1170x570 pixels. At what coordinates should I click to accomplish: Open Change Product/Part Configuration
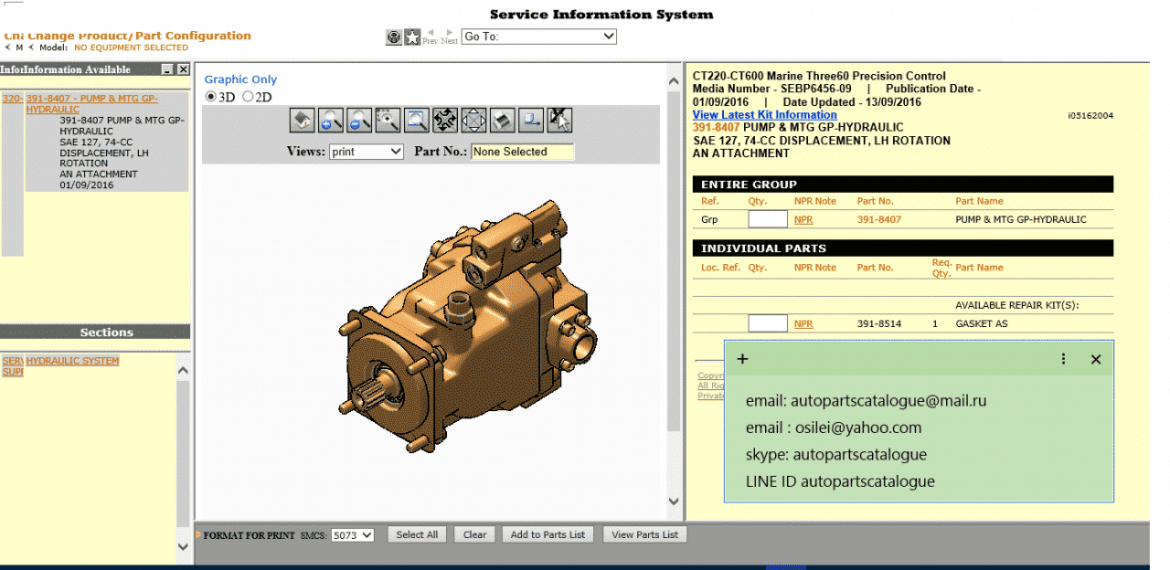128,36
